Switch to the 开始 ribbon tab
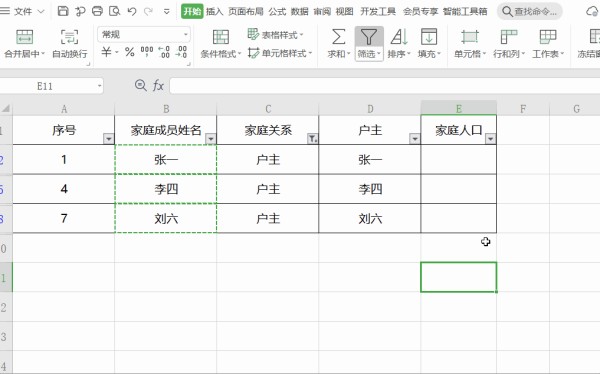The height and width of the screenshot is (374, 600). (x=192, y=11)
